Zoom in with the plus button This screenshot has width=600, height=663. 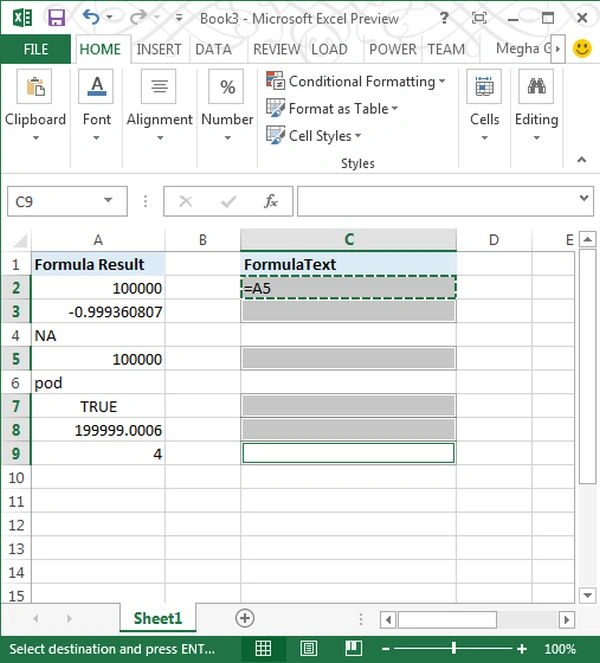[522, 648]
